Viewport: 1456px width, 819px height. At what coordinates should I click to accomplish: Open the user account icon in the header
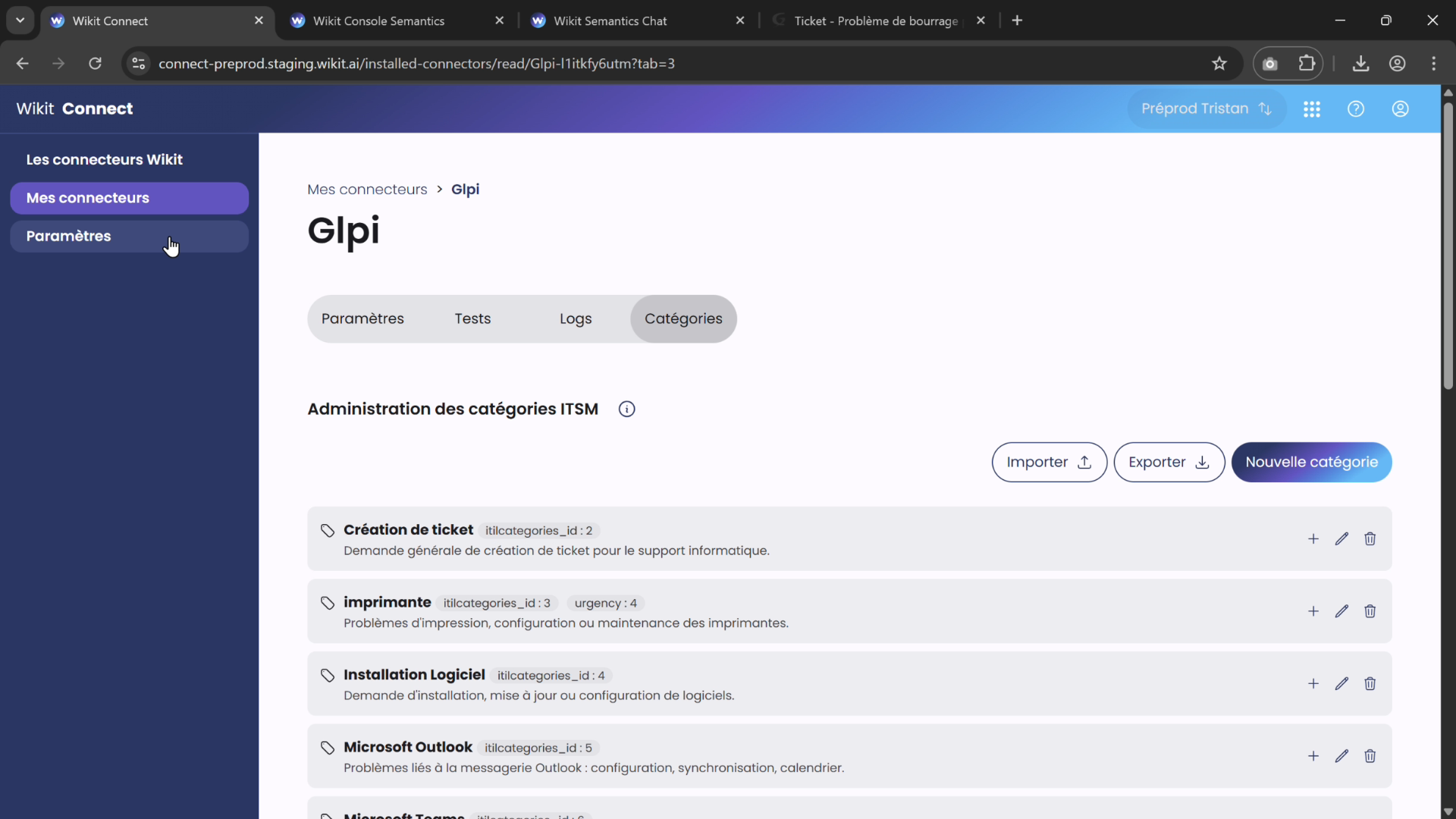coord(1401,108)
